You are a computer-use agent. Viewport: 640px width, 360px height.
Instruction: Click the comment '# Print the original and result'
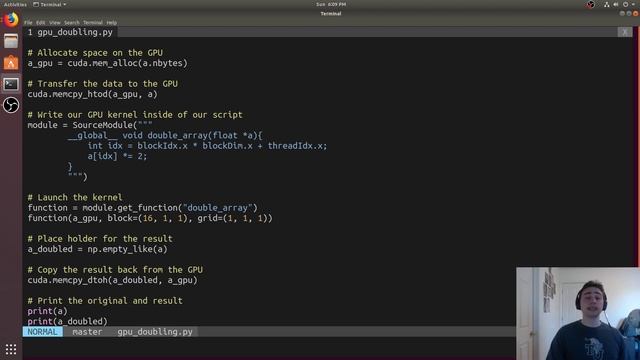point(105,301)
